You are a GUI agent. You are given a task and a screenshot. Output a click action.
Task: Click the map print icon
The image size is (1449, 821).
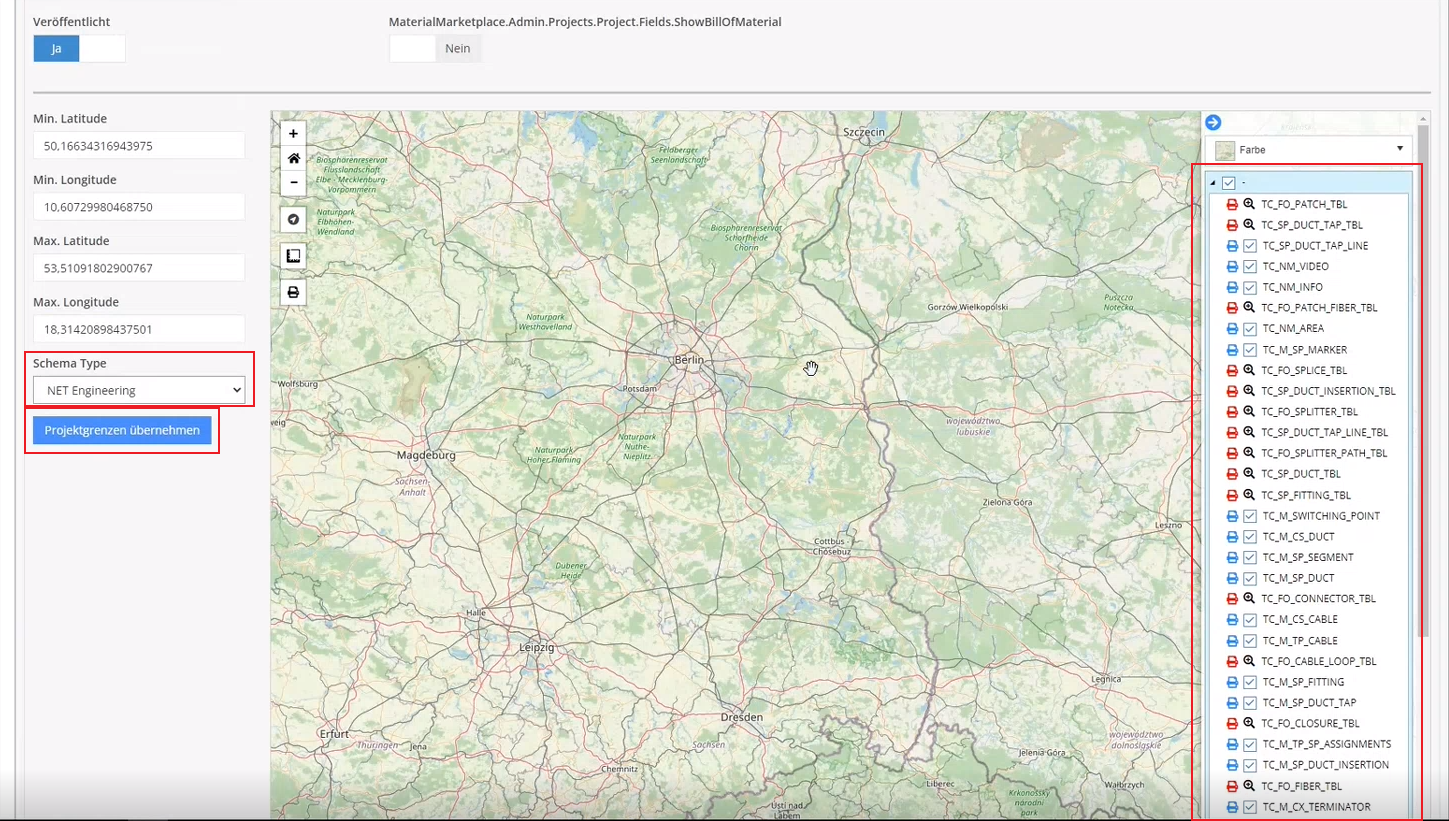[x=293, y=292]
